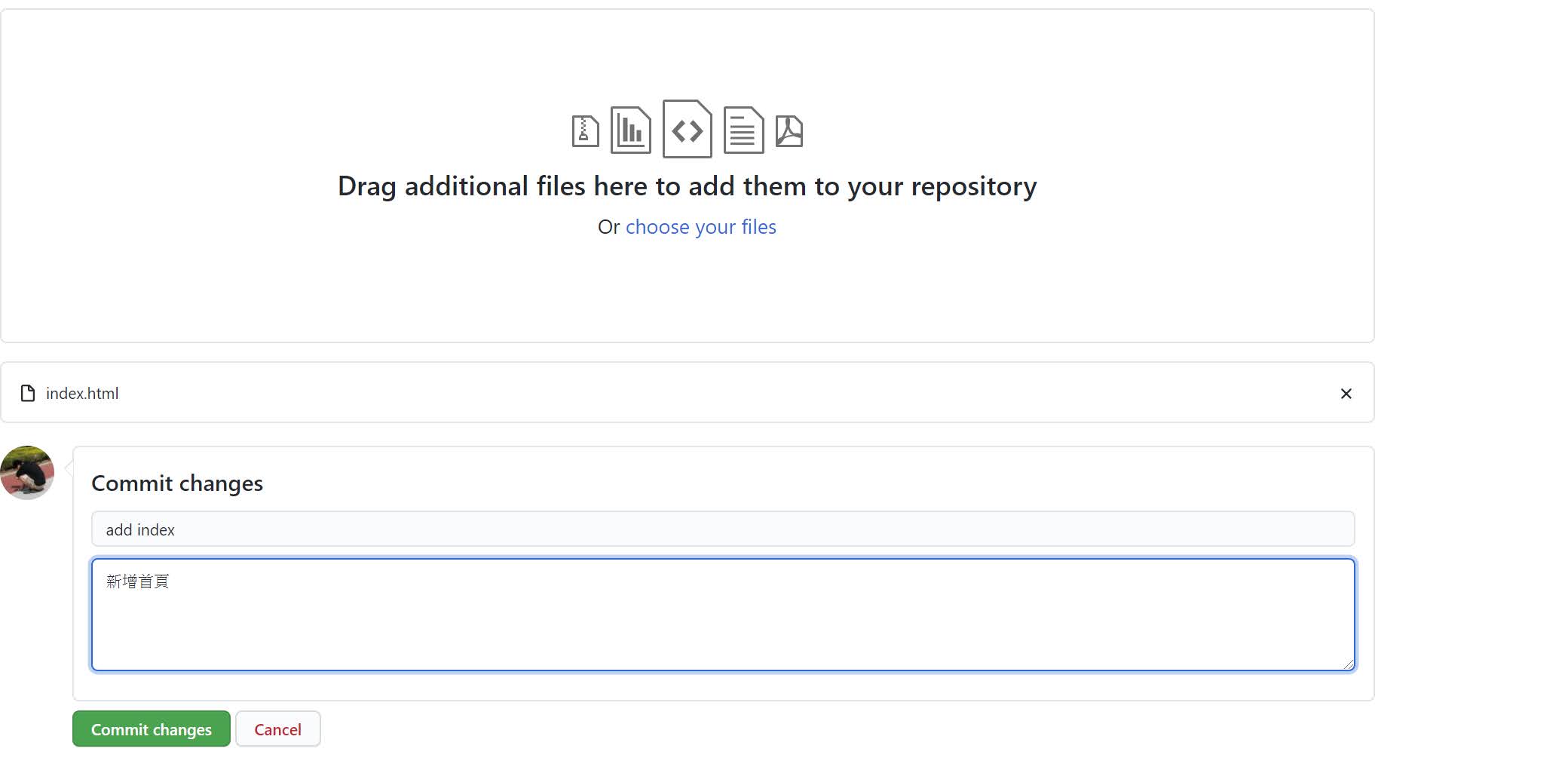Click the 'Commit changes' section heading
The height and width of the screenshot is (767, 1568).
coord(177,483)
